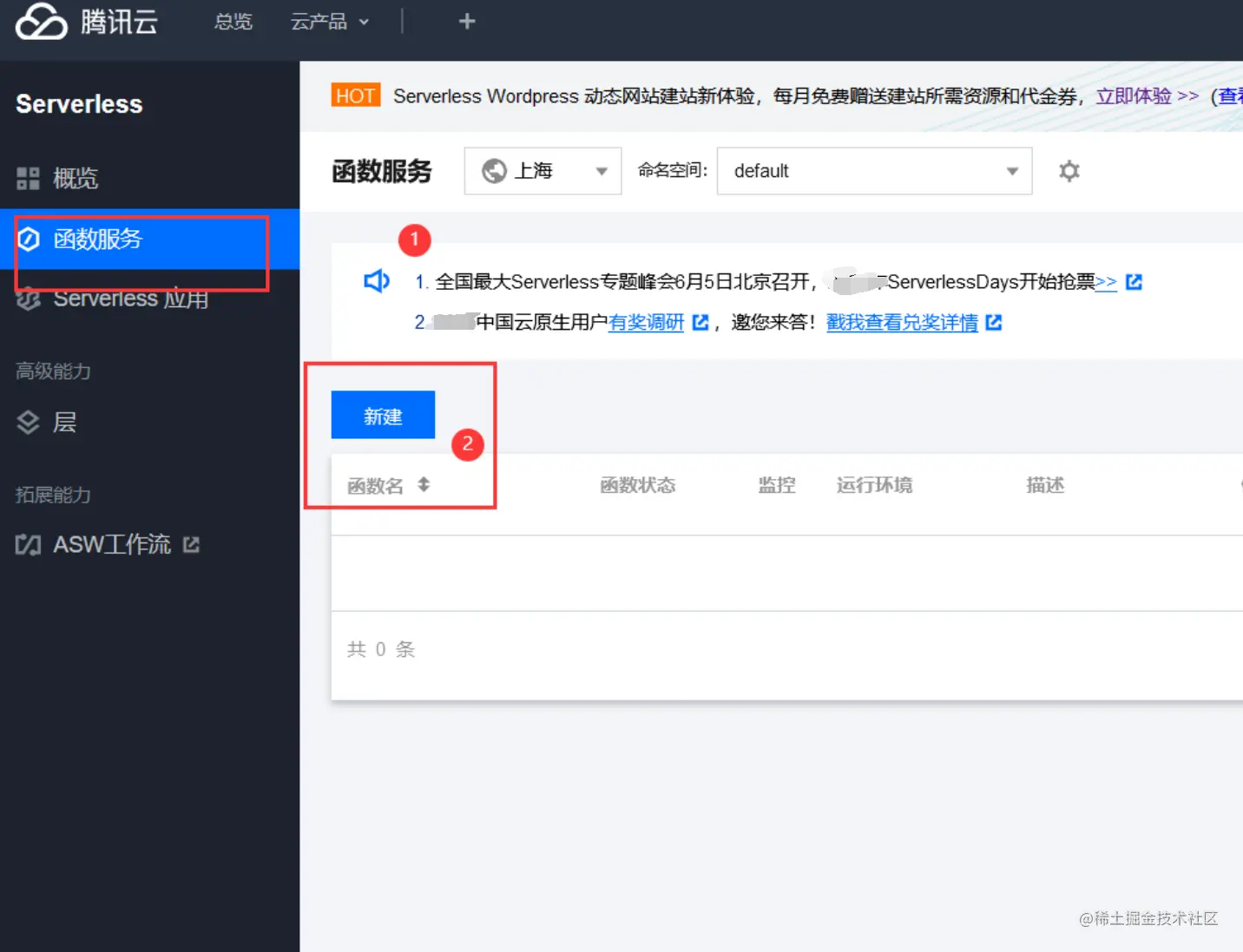Click the namespace settings gear icon
Screen dimensions: 1243x952
[1069, 171]
